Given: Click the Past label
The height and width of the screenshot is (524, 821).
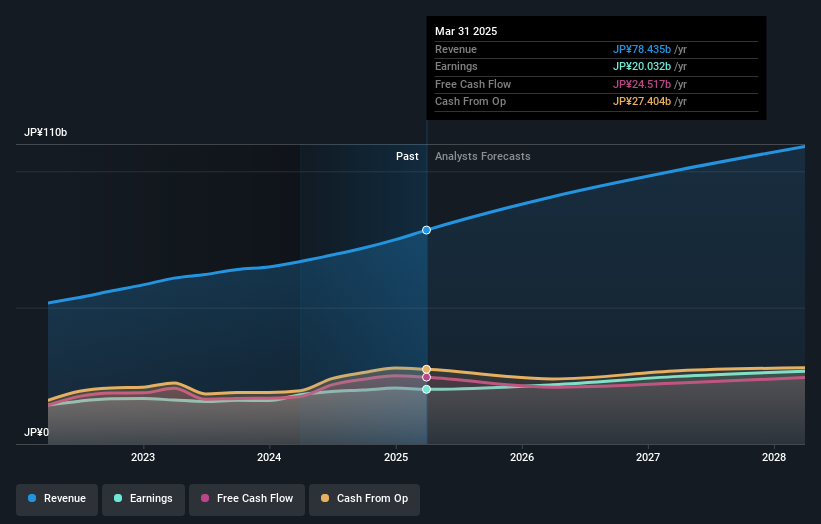Looking at the screenshot, I should 407,156.
